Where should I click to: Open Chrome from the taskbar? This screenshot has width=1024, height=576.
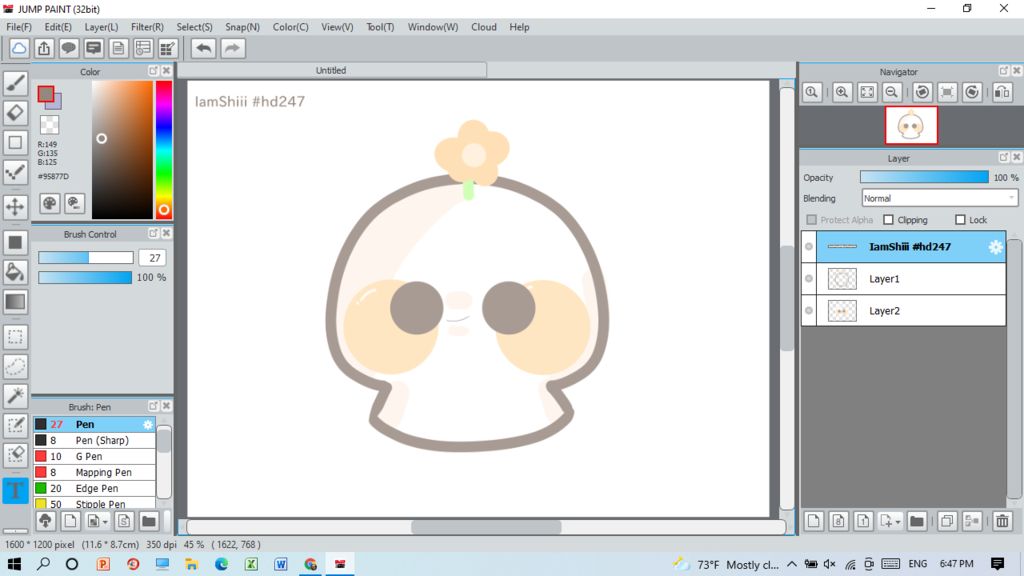click(x=310, y=564)
